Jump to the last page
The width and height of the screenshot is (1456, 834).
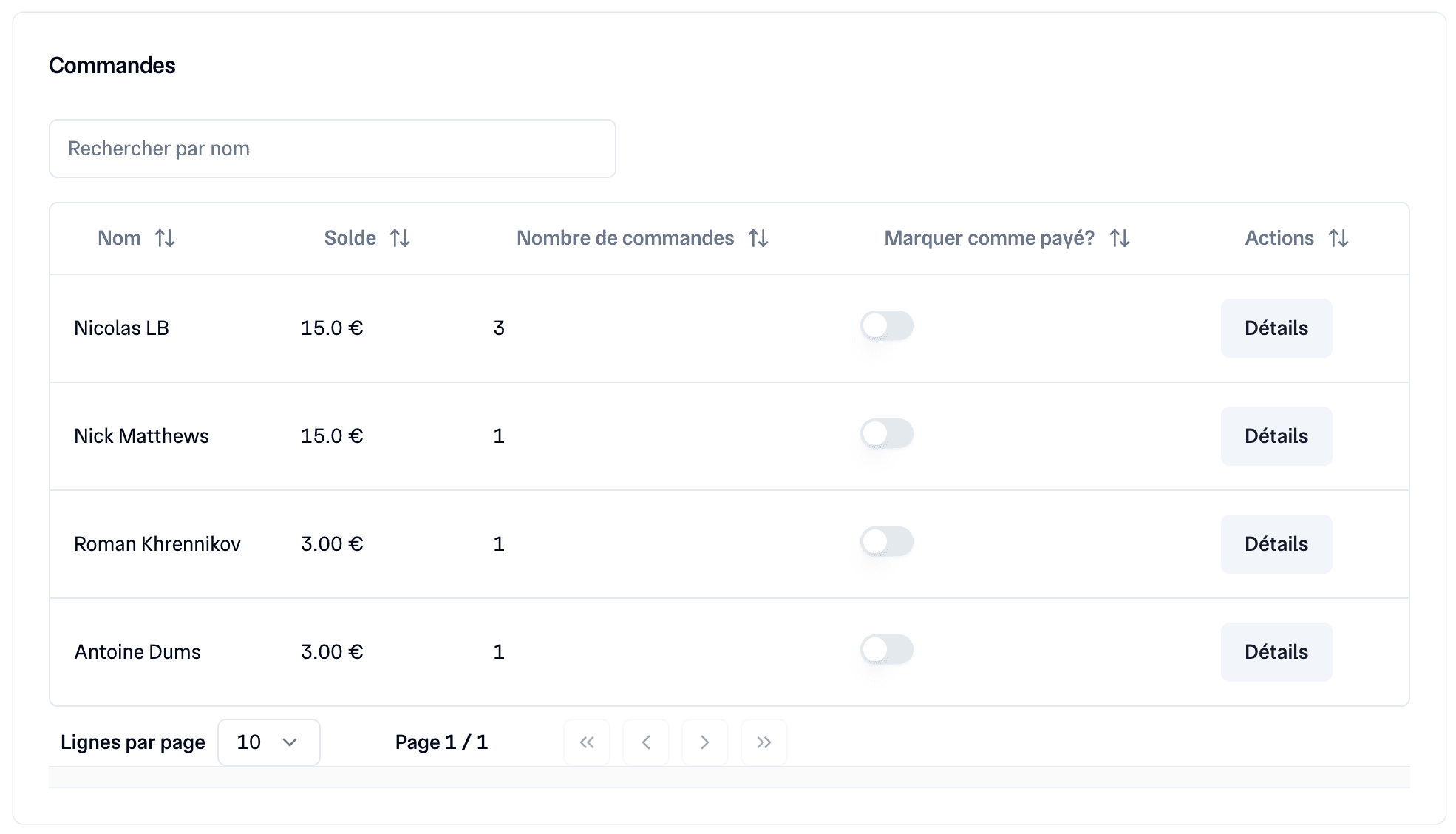pos(764,742)
